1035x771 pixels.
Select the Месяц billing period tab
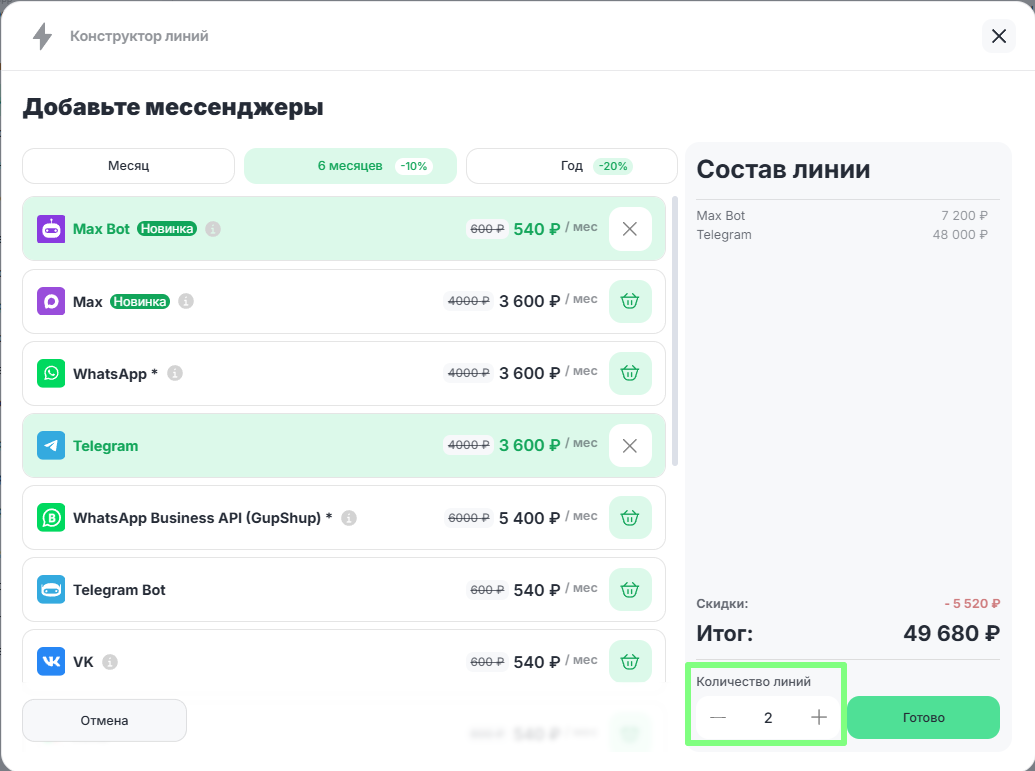click(129, 166)
